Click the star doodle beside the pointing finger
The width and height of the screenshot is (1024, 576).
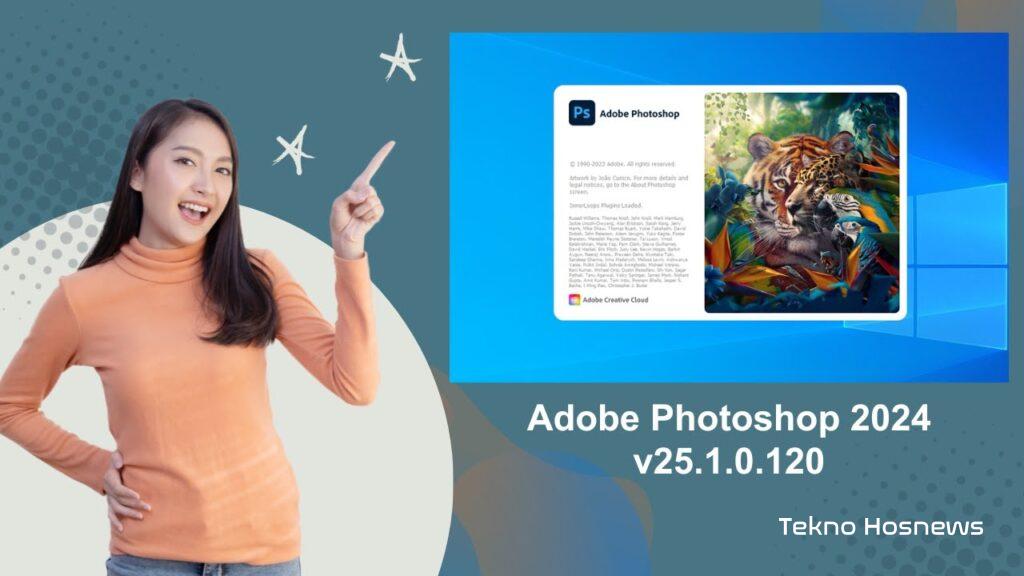(294, 150)
